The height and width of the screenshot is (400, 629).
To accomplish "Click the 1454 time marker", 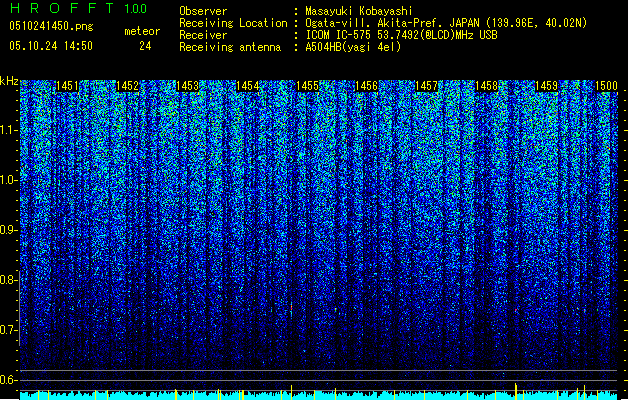I will [x=248, y=86].
